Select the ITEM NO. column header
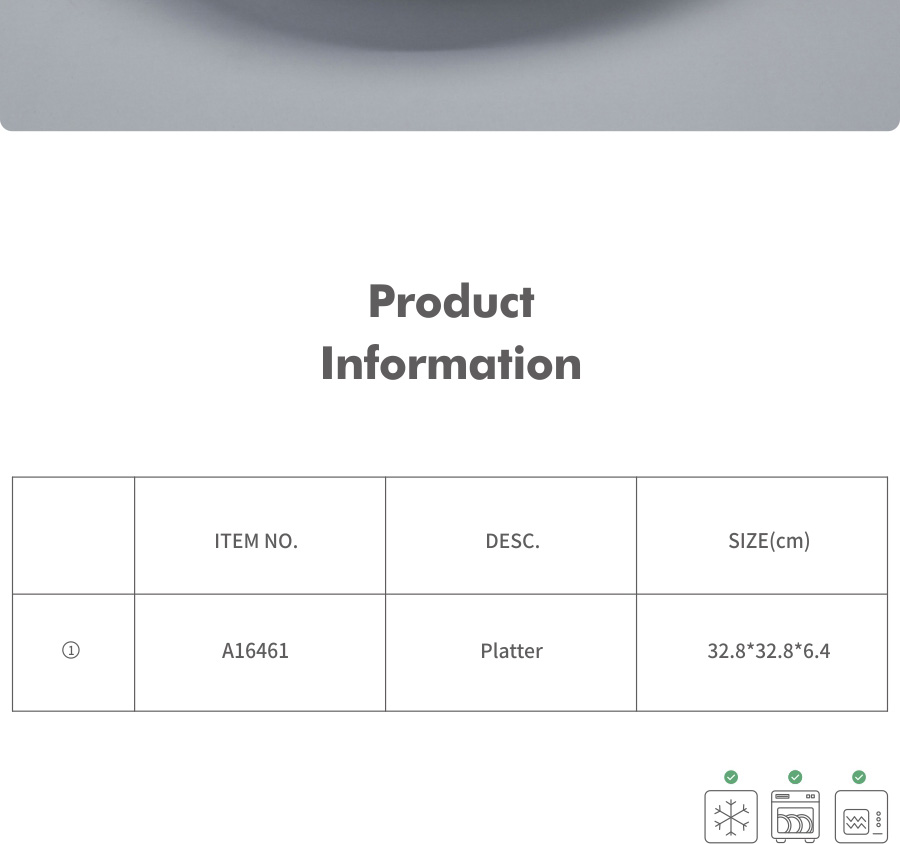The width and height of the screenshot is (900, 844). pos(256,541)
